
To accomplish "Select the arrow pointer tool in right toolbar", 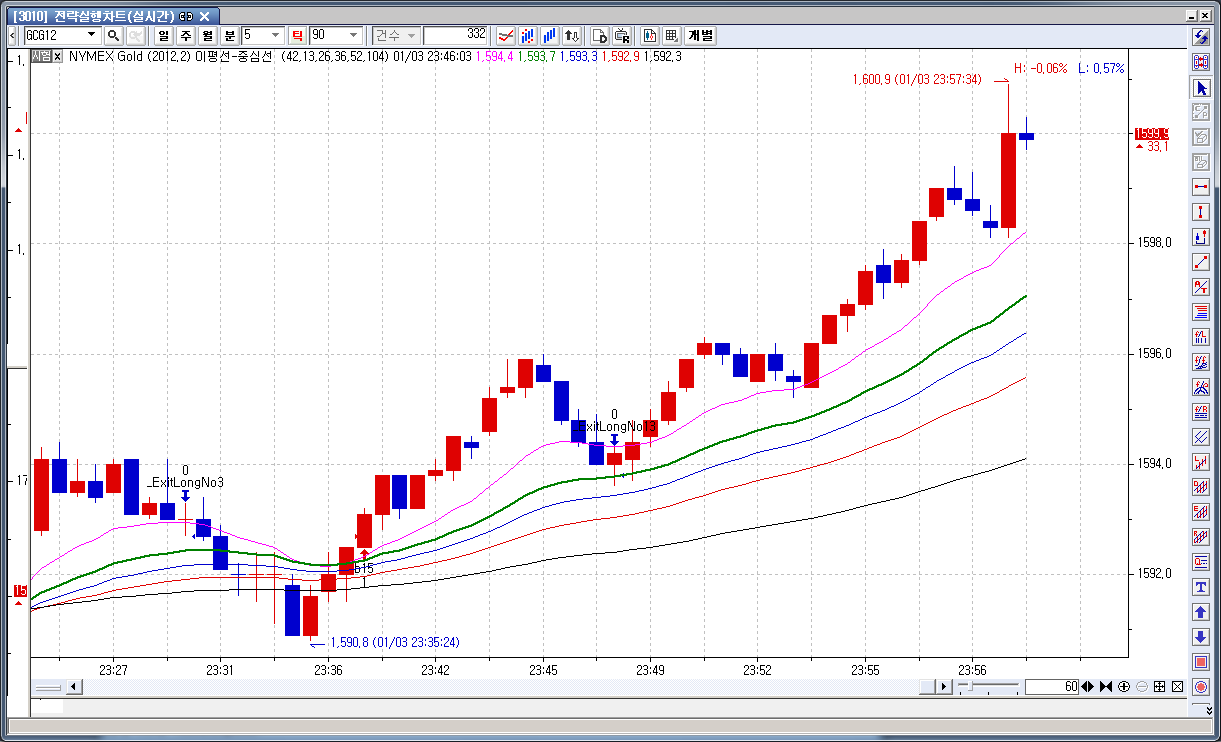I will click(1201, 88).
